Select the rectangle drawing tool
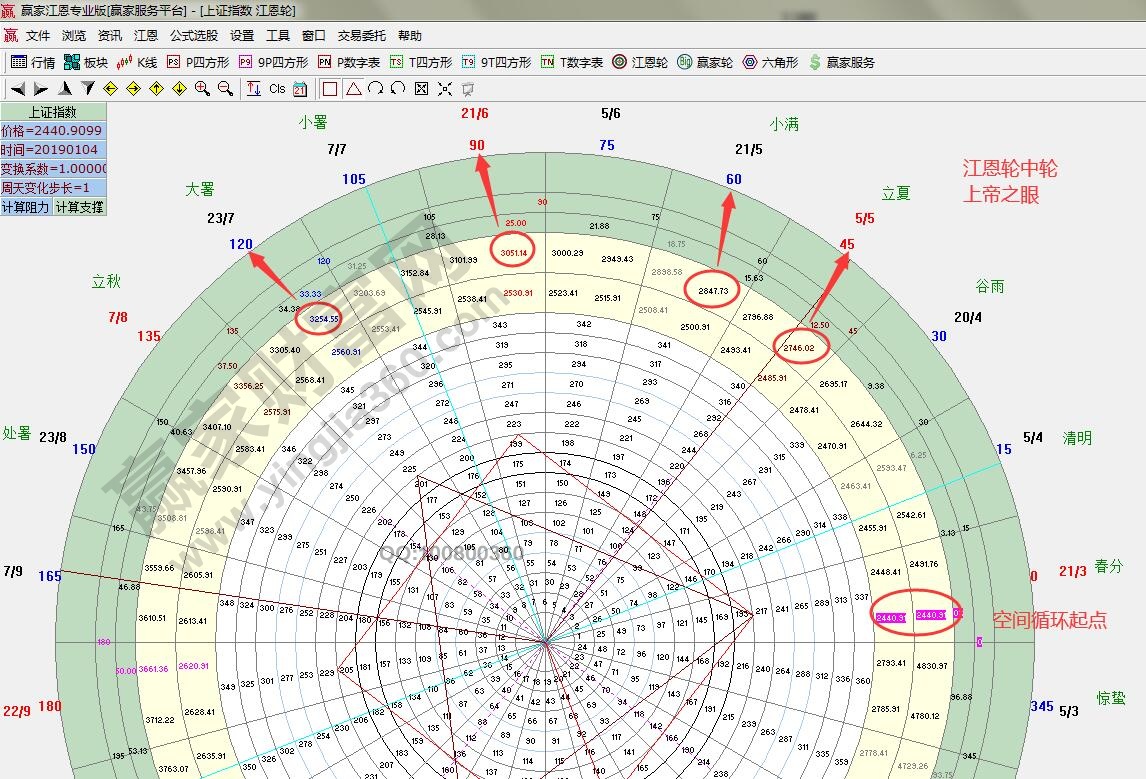1146x779 pixels. click(330, 89)
